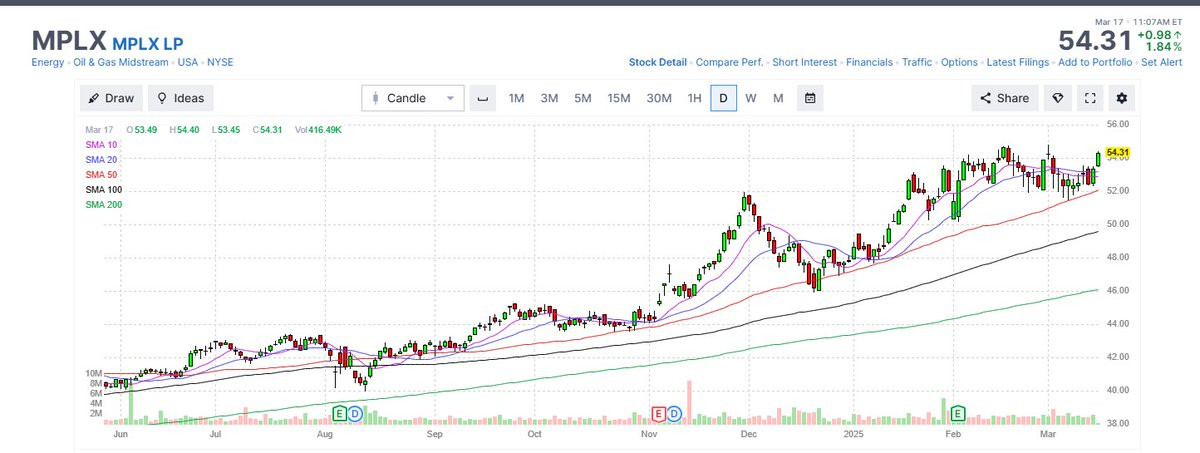Click the Share chart button
Image resolution: width=1200 pixels, height=453 pixels.
tap(1004, 98)
